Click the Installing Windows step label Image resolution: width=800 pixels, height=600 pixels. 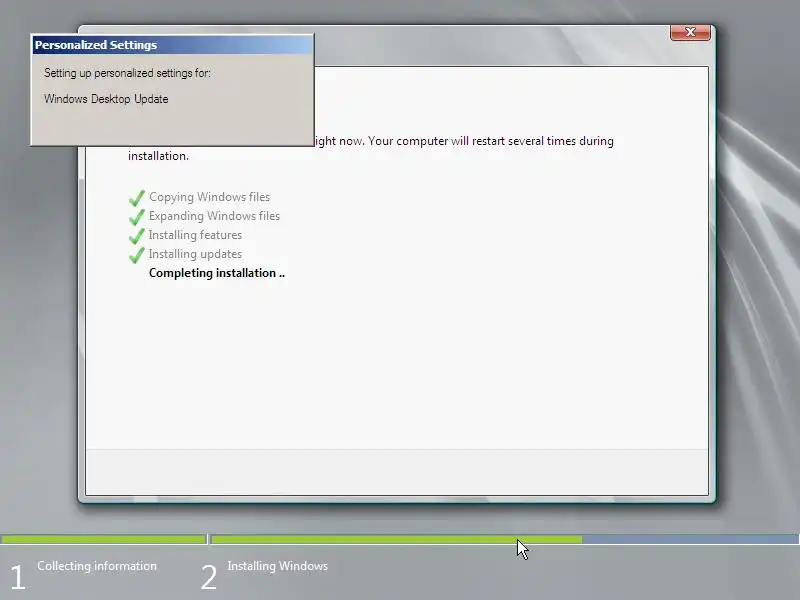tap(278, 566)
